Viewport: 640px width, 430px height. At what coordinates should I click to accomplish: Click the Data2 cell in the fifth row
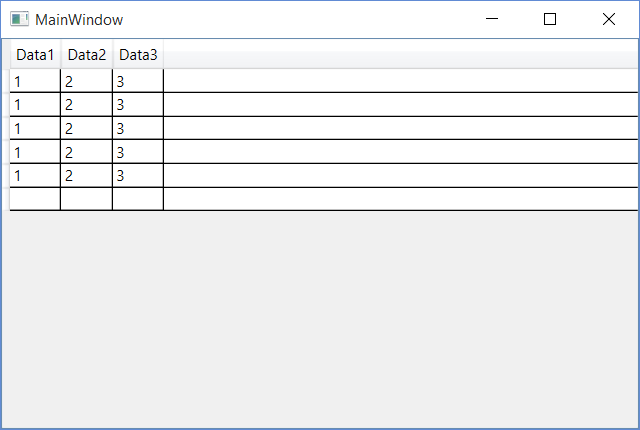coord(87,176)
